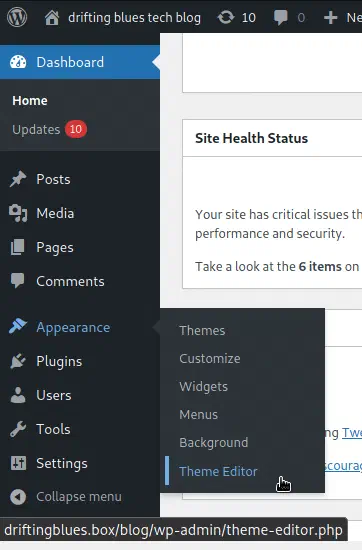Open Widgets from the Appearance submenu
The image size is (362, 550).
click(203, 387)
